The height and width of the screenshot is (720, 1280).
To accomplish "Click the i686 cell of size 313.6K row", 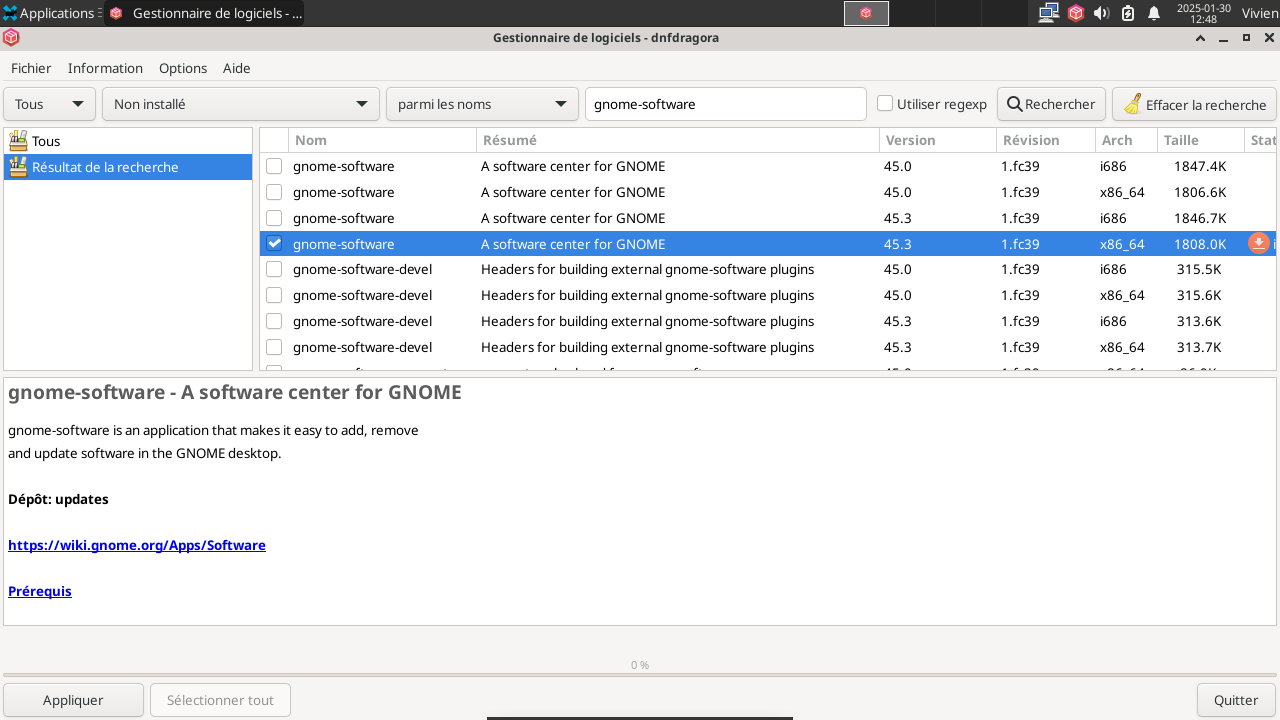I will point(1113,321).
